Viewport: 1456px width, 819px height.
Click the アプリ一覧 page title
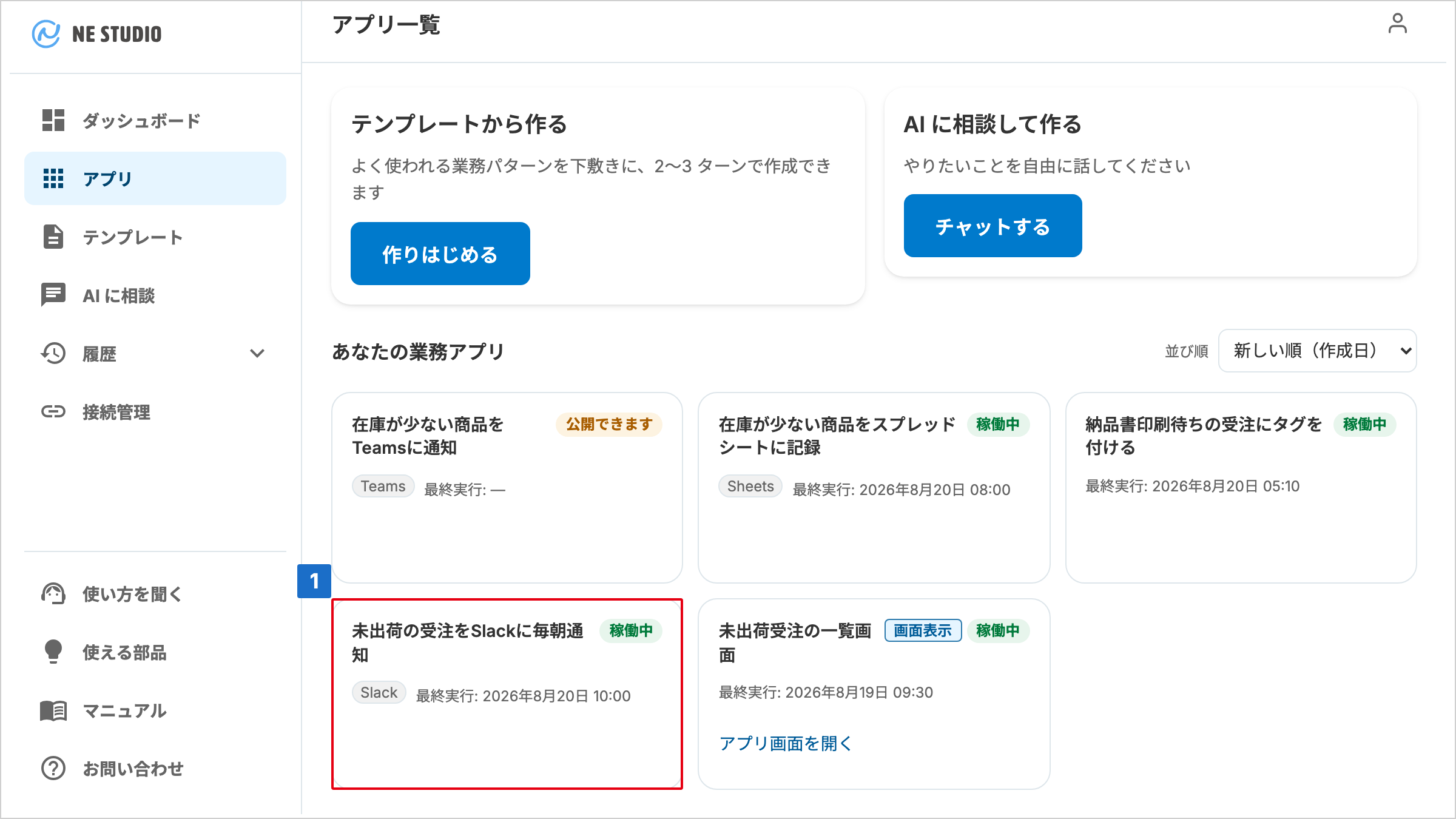(x=386, y=25)
